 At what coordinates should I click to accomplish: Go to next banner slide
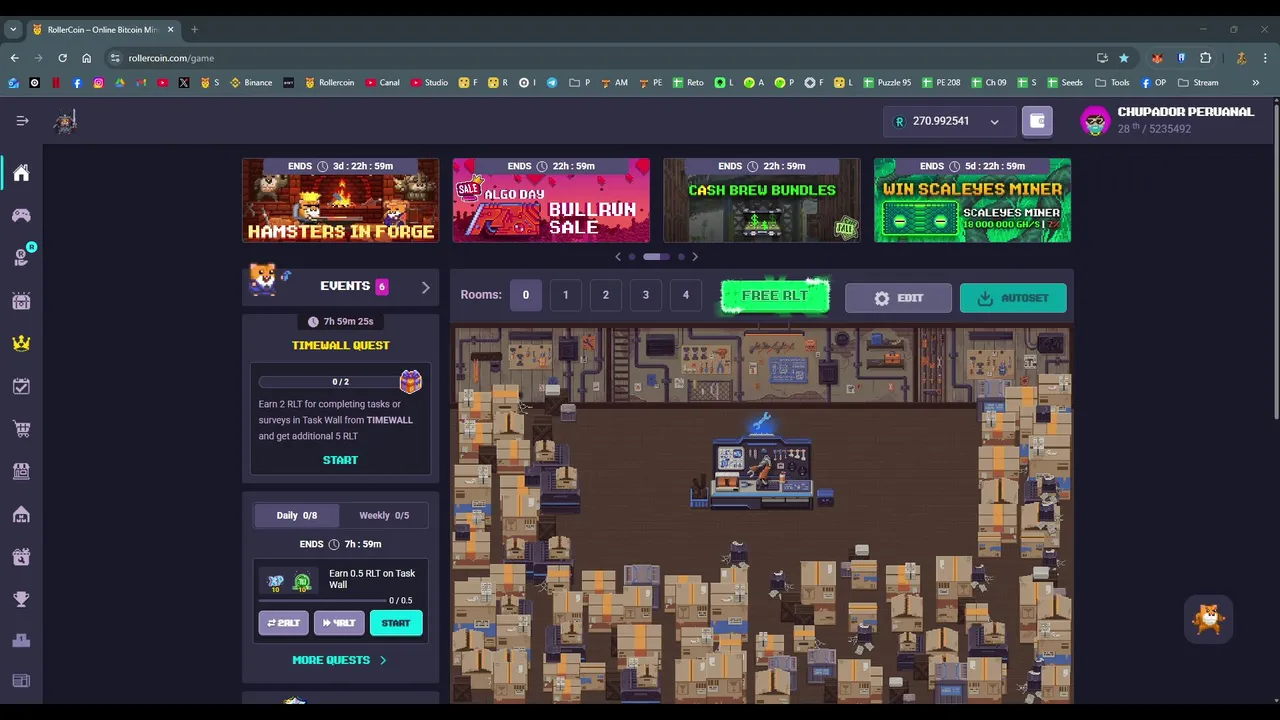pos(695,257)
